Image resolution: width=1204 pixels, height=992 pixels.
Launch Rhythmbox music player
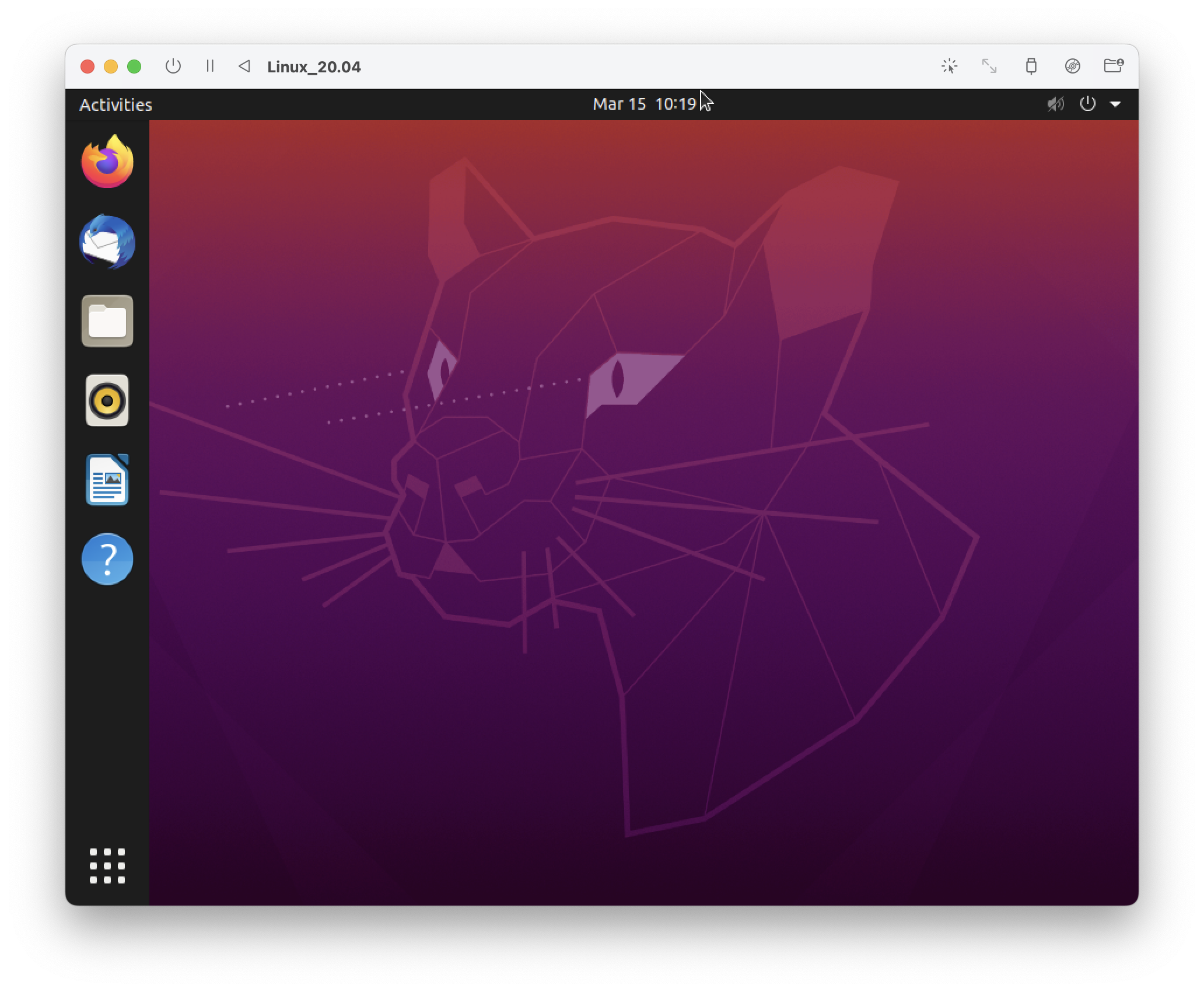[x=107, y=400]
